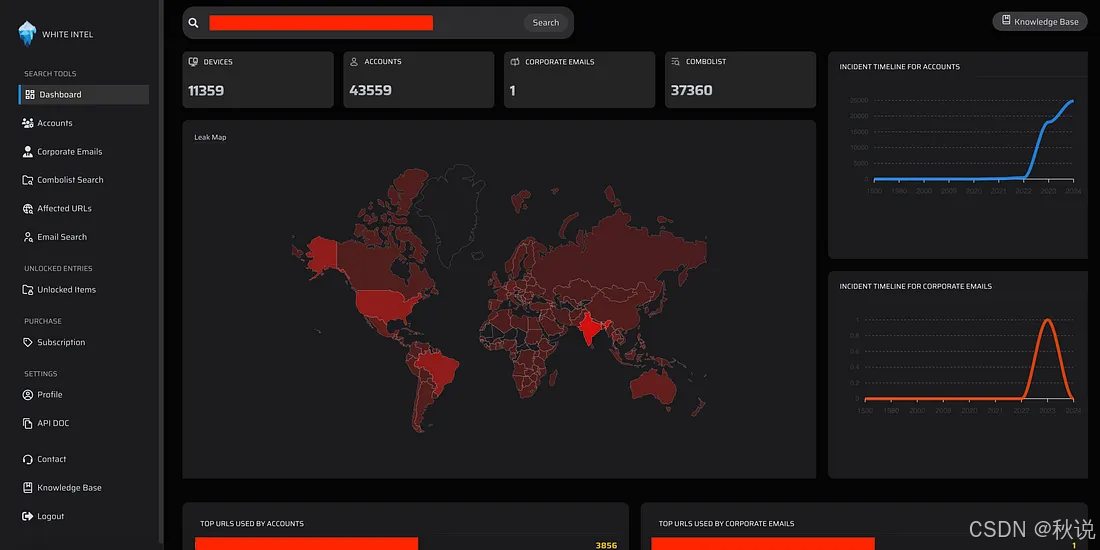Click the top corporate emails URL bar
1100x550 pixels.
[763, 544]
